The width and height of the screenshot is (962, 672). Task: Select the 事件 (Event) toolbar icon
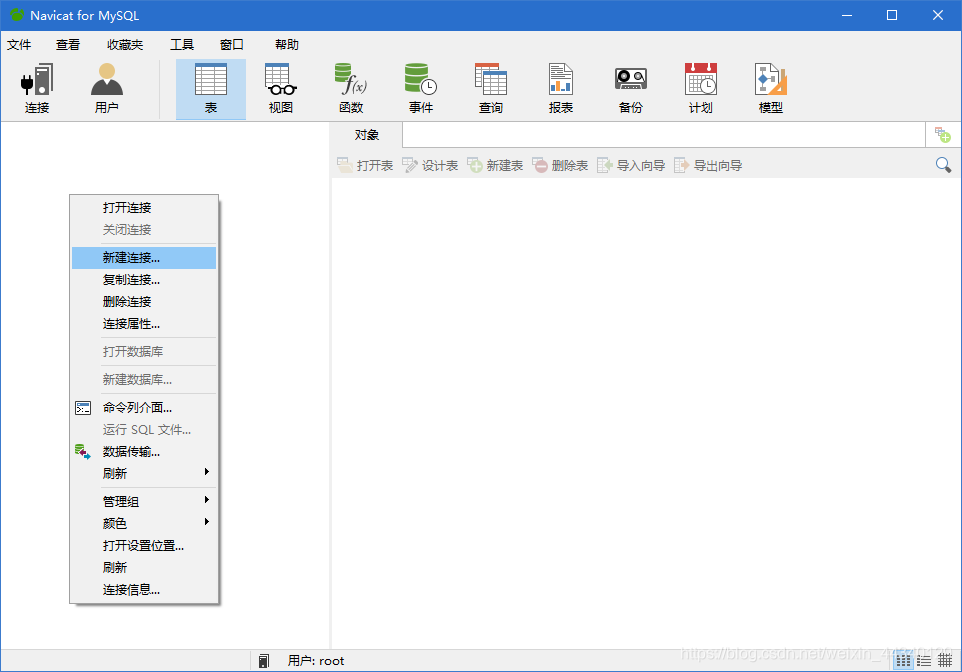(420, 88)
